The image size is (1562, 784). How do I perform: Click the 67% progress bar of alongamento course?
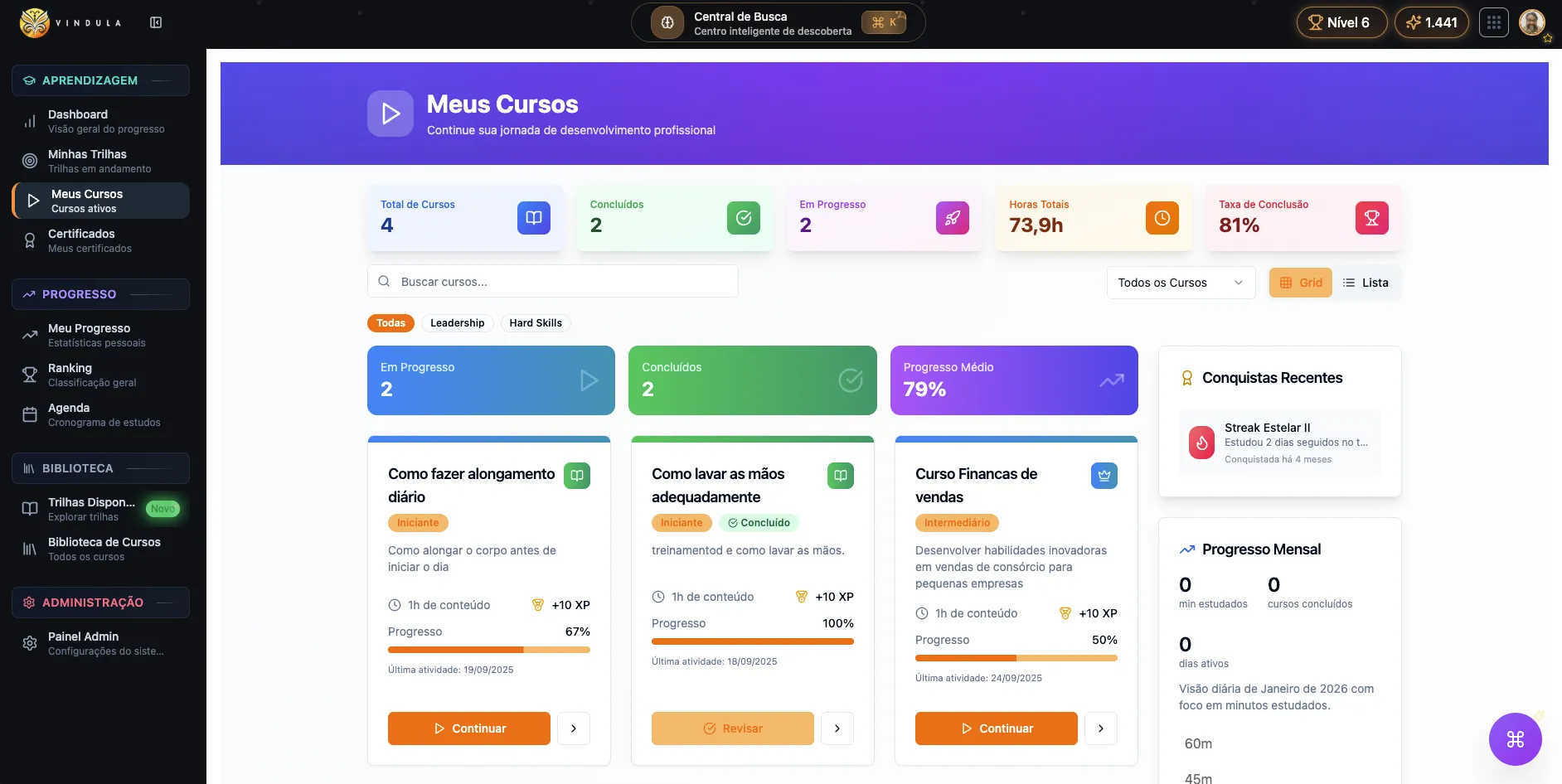point(488,650)
